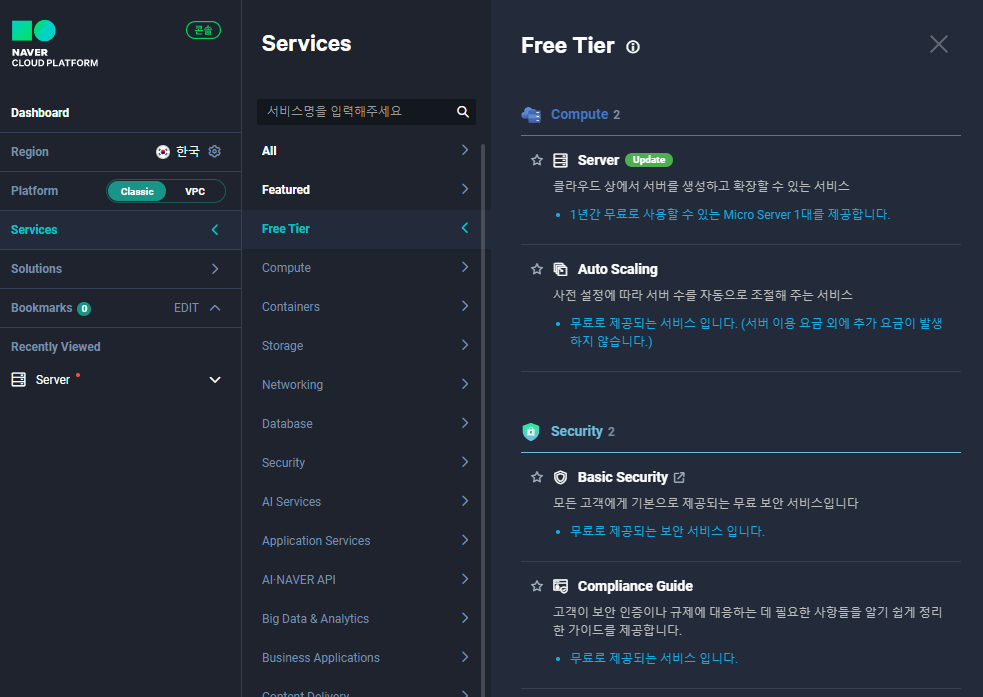Switch platform to VPC
983x697 pixels.
pos(195,191)
